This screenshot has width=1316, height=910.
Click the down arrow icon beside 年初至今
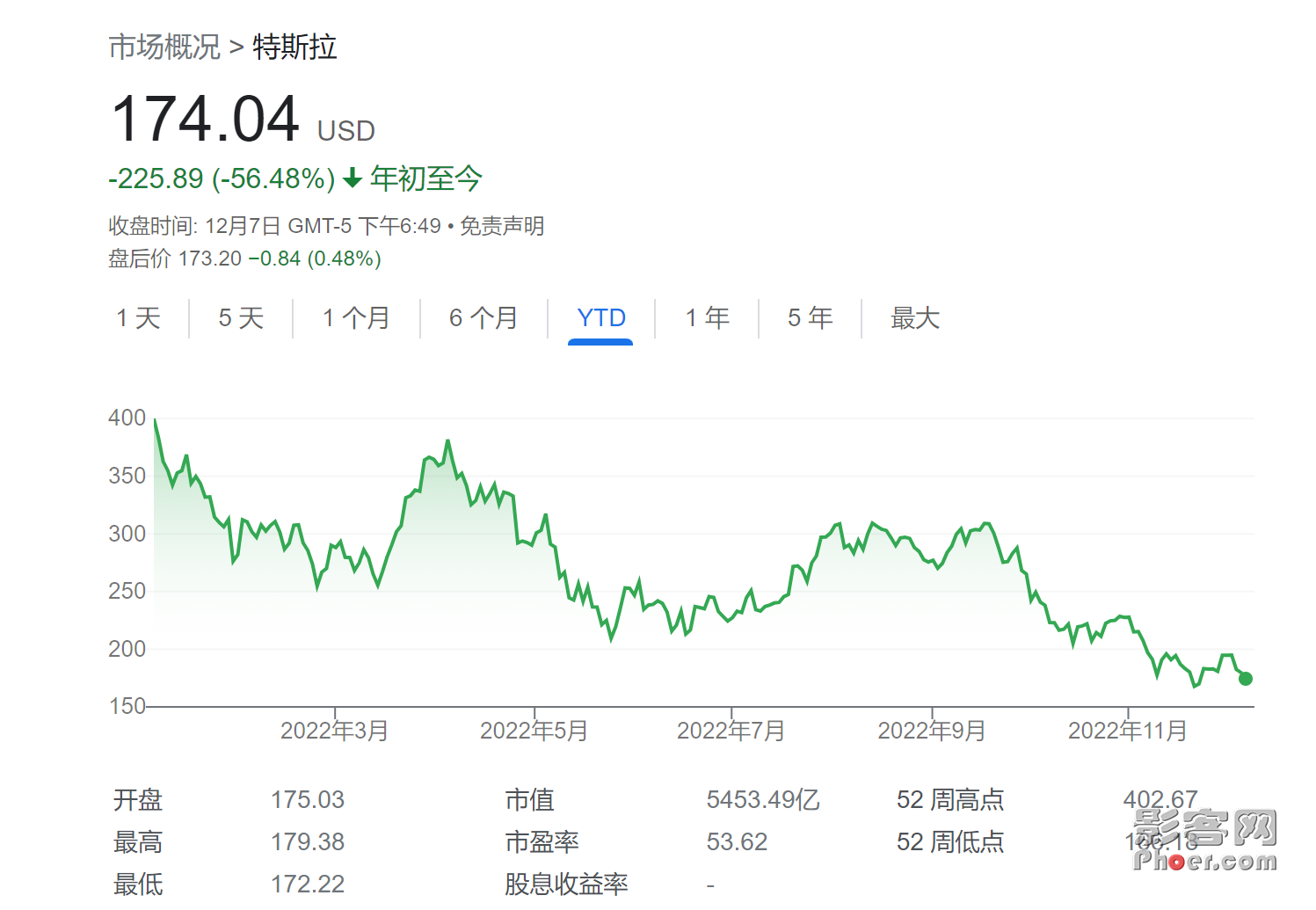(353, 178)
